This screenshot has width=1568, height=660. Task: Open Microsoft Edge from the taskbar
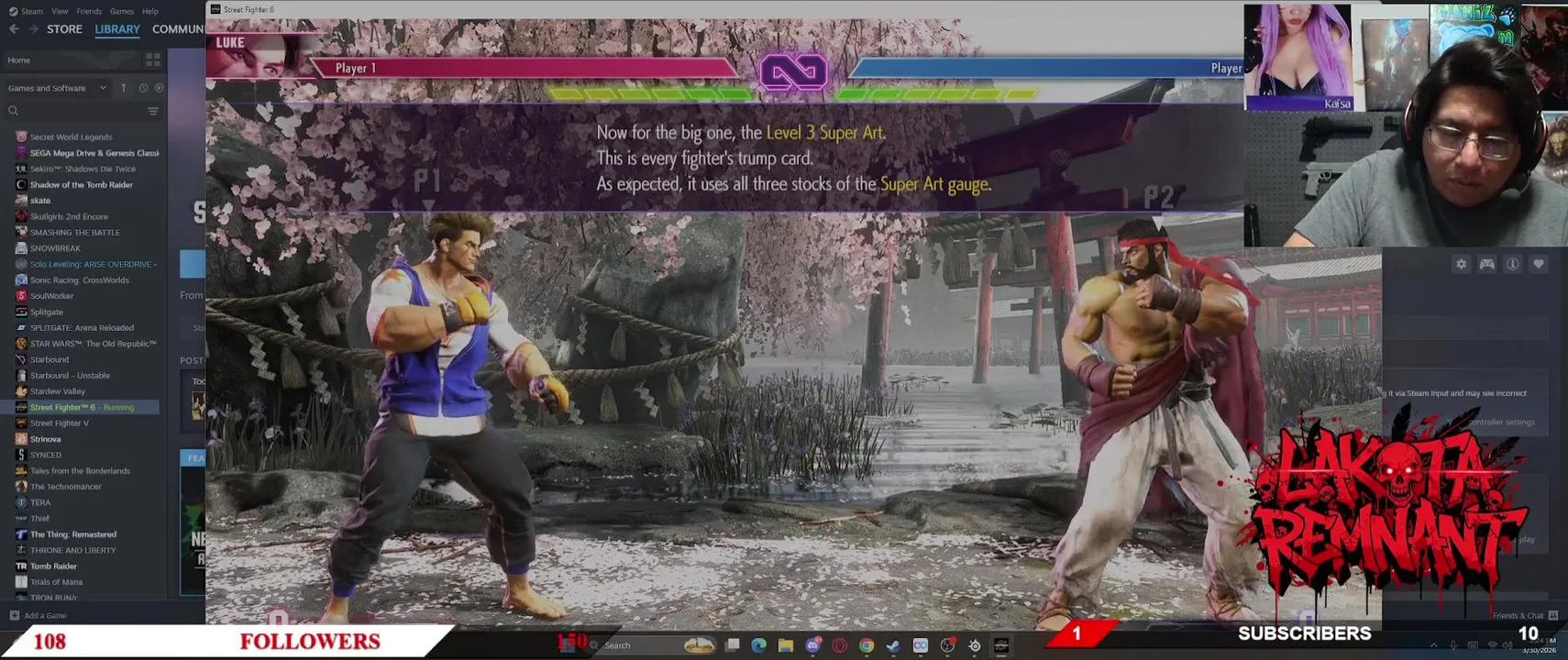[758, 645]
